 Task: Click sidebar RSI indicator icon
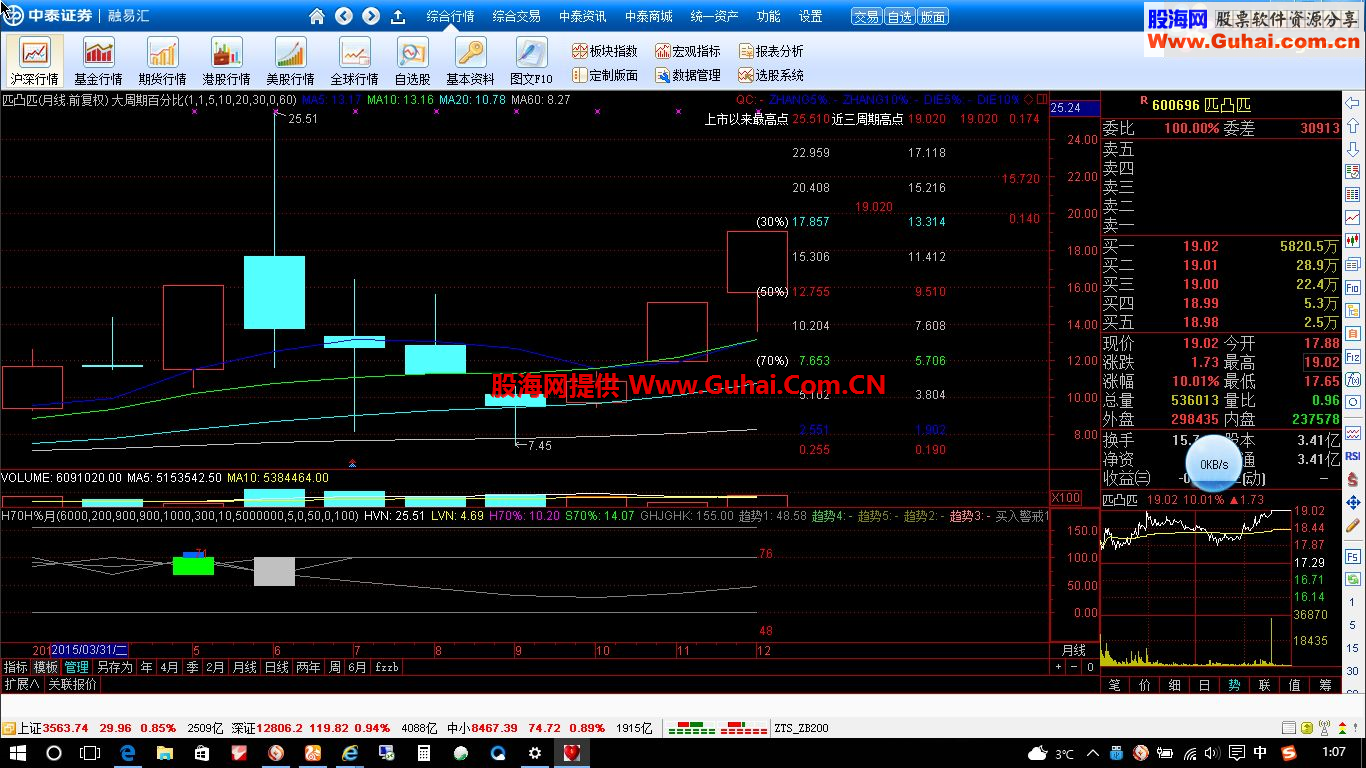(x=1353, y=455)
